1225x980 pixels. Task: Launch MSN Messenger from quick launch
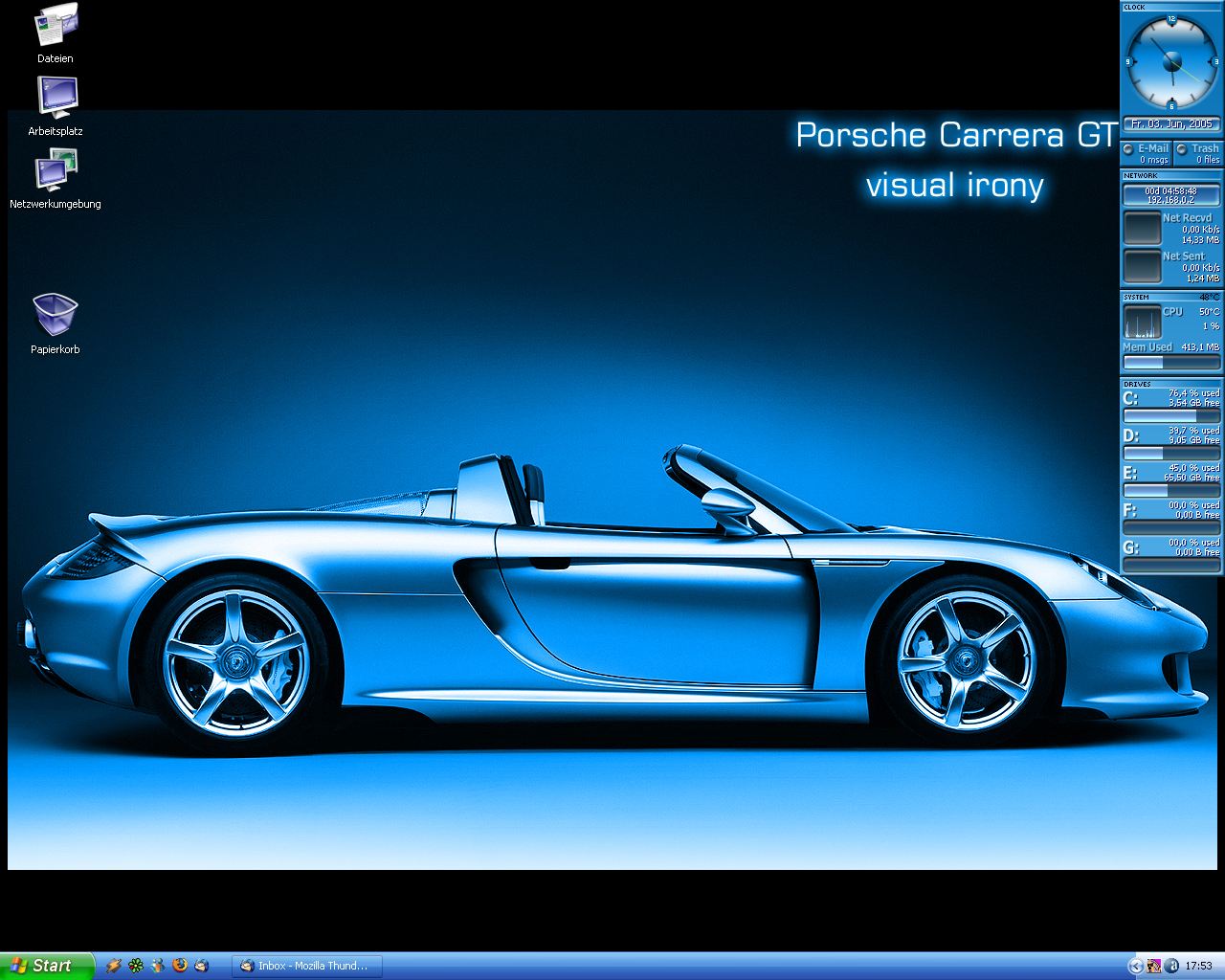pyautogui.click(x=158, y=966)
